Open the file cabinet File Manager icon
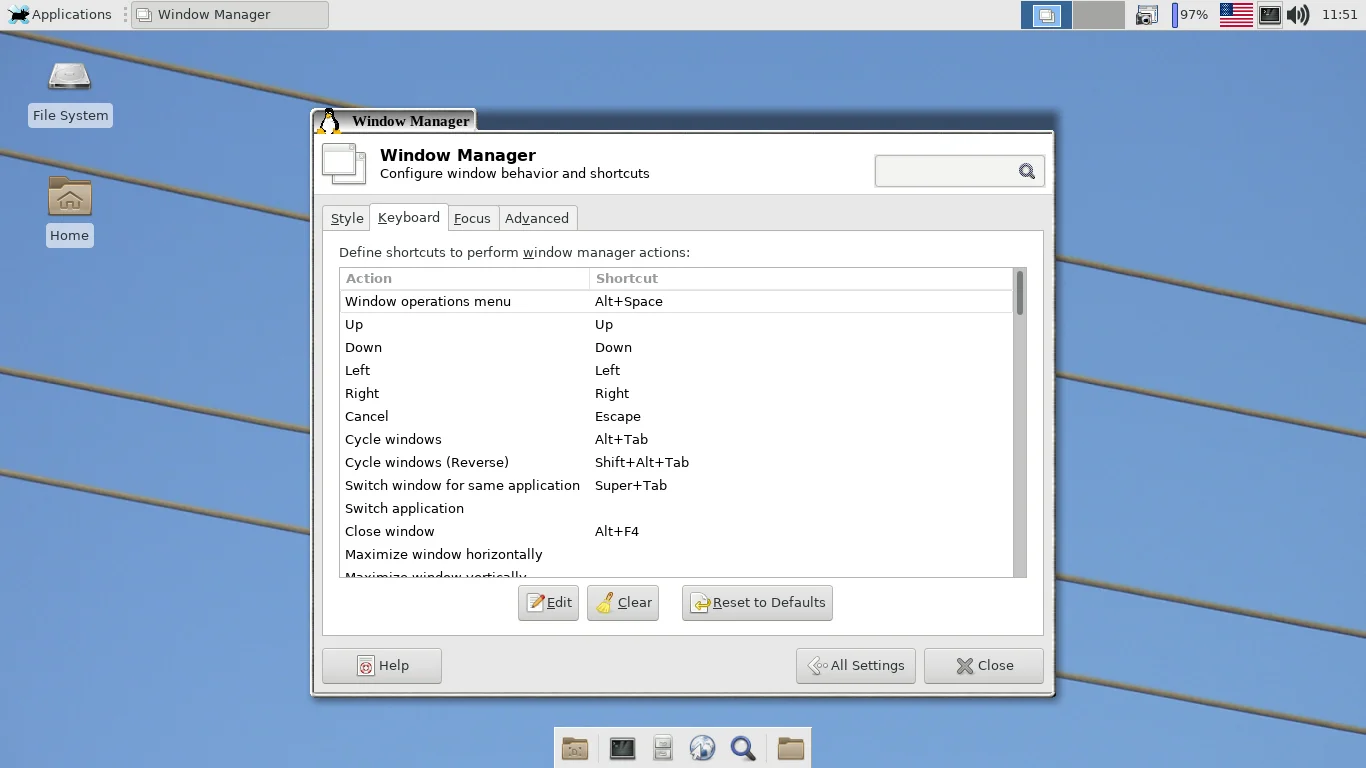Screen dimensions: 1366x768 pos(663,748)
